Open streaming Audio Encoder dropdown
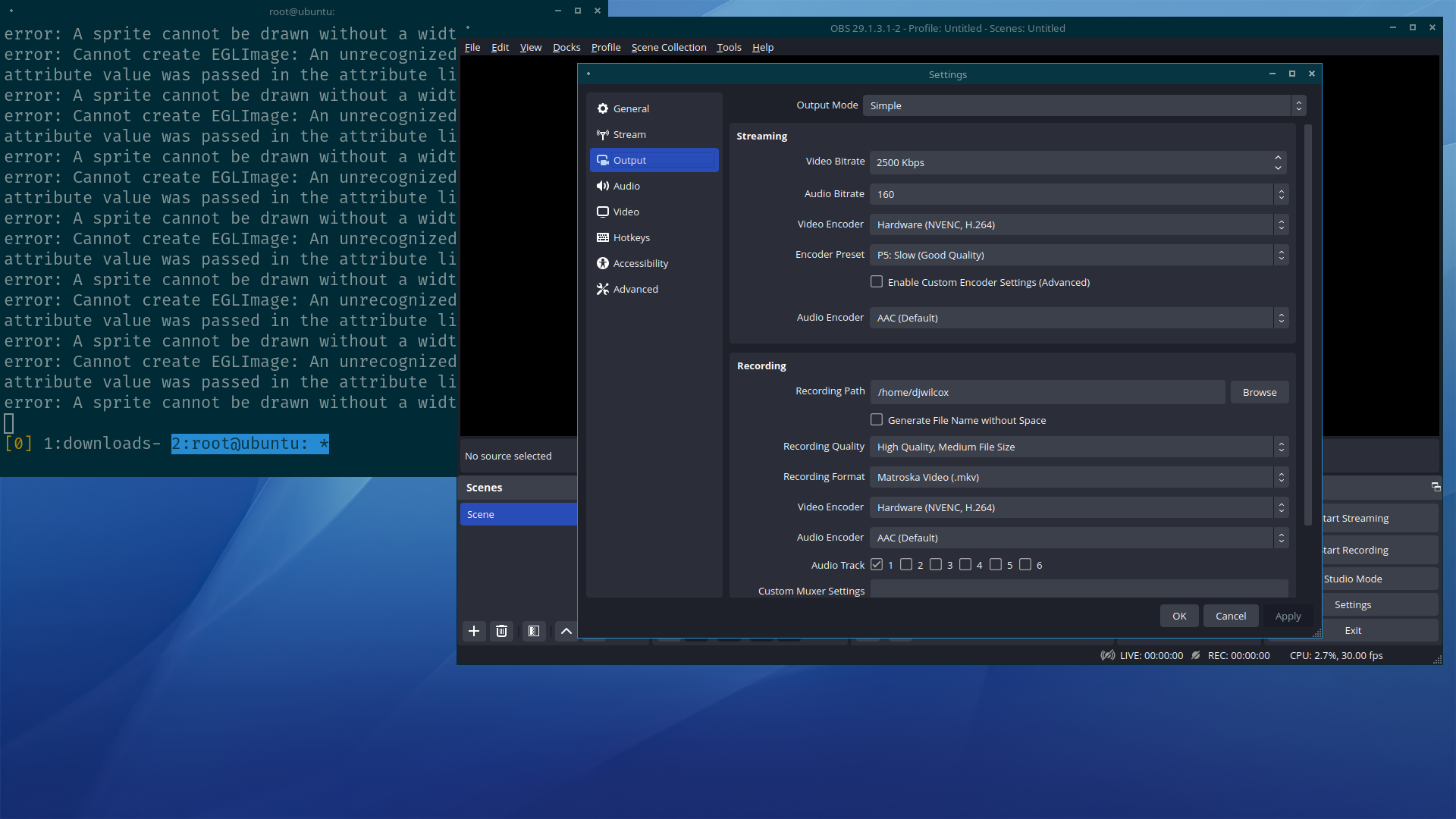Viewport: 1456px width, 819px height. (x=1079, y=318)
